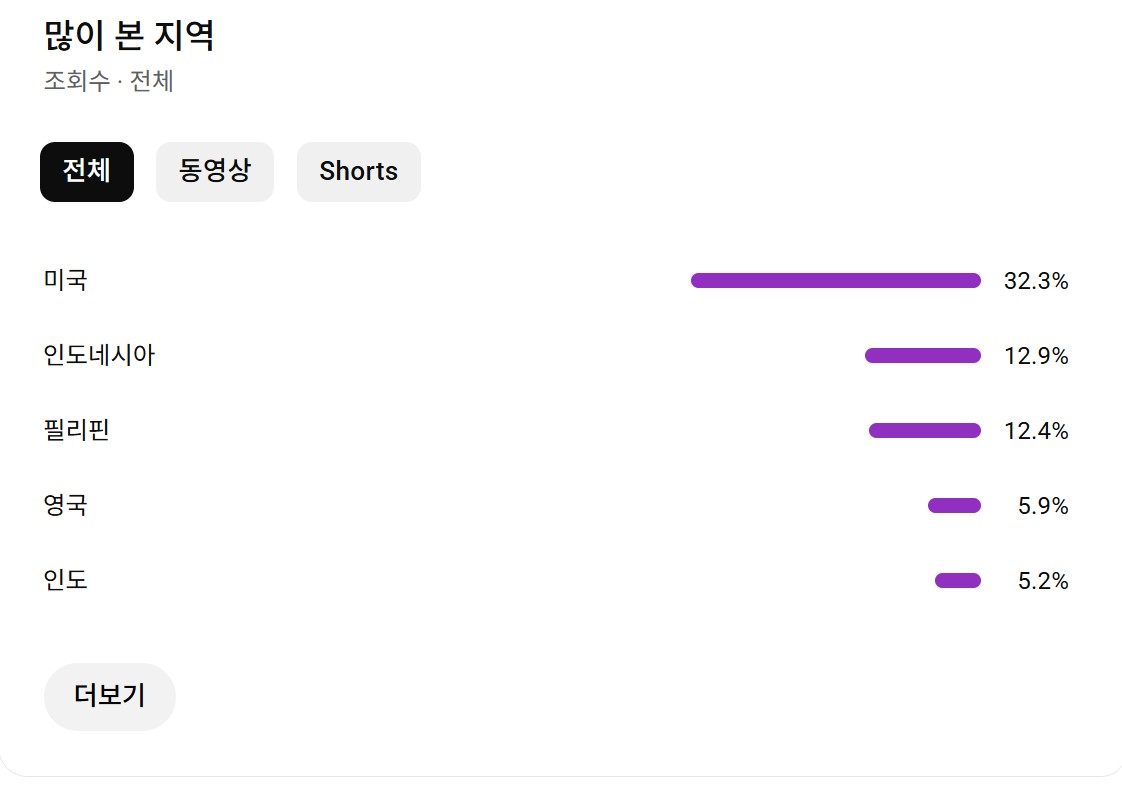Select the 필리핀 region row label
The image size is (1122, 787).
(77, 431)
